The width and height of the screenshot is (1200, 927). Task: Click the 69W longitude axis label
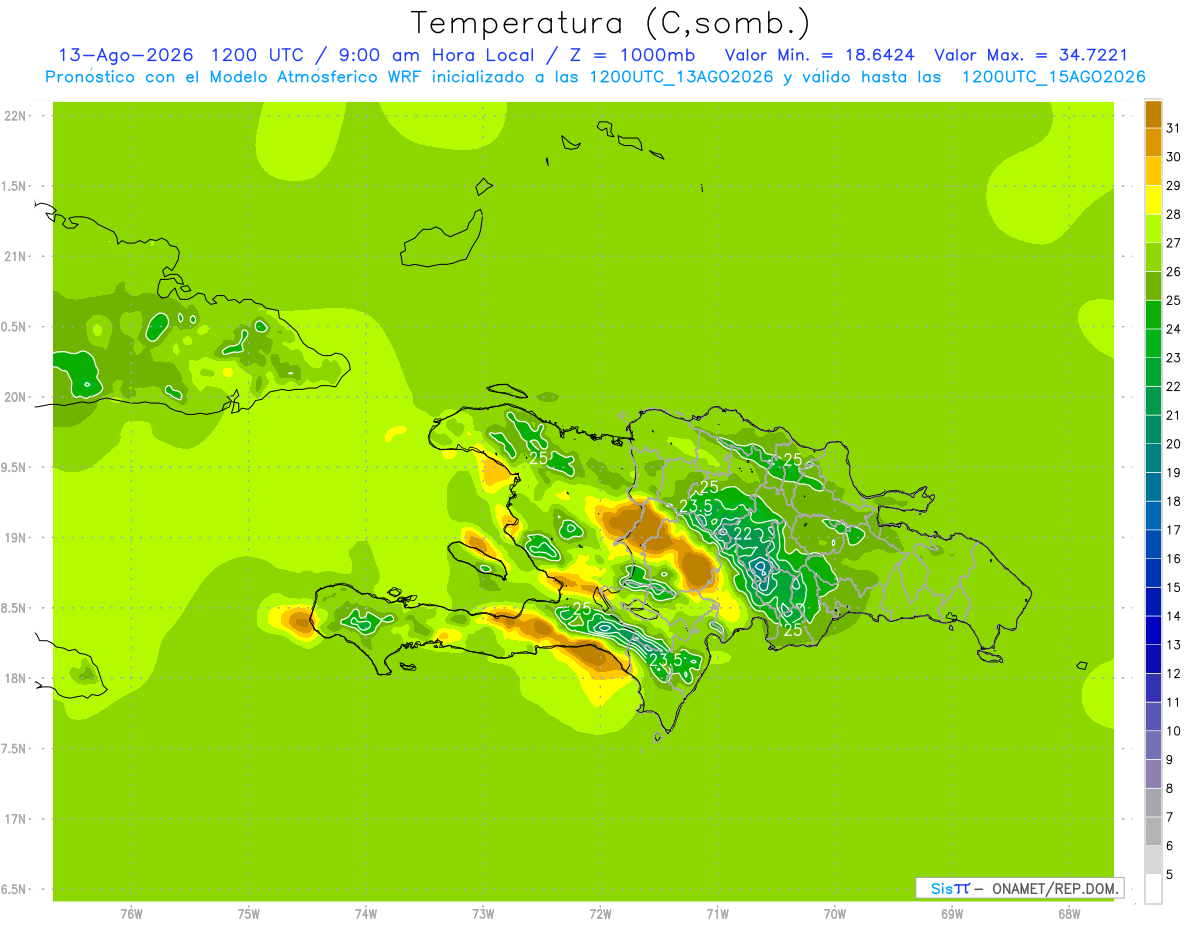pos(952,914)
